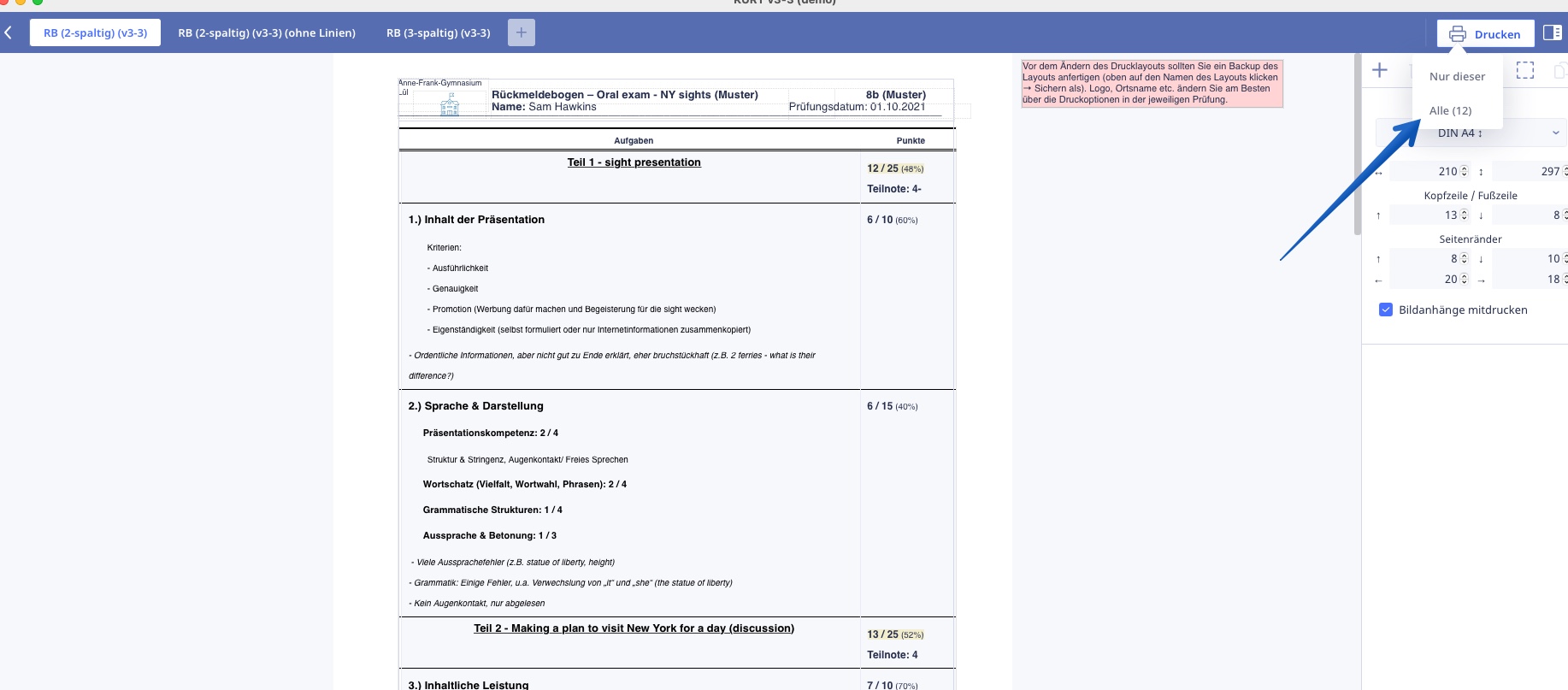
Task: Add a new layout tab with plus button
Action: pos(522,32)
